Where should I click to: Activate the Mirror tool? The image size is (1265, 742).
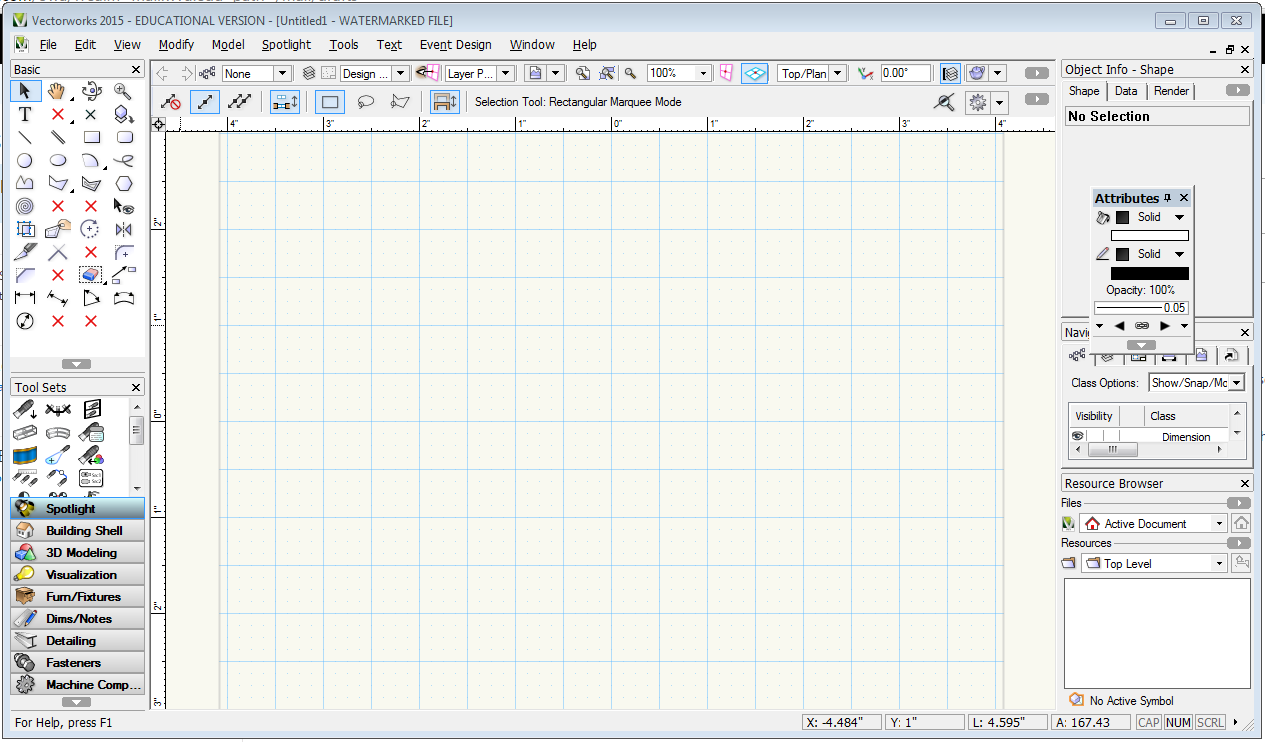pyautogui.click(x=124, y=229)
